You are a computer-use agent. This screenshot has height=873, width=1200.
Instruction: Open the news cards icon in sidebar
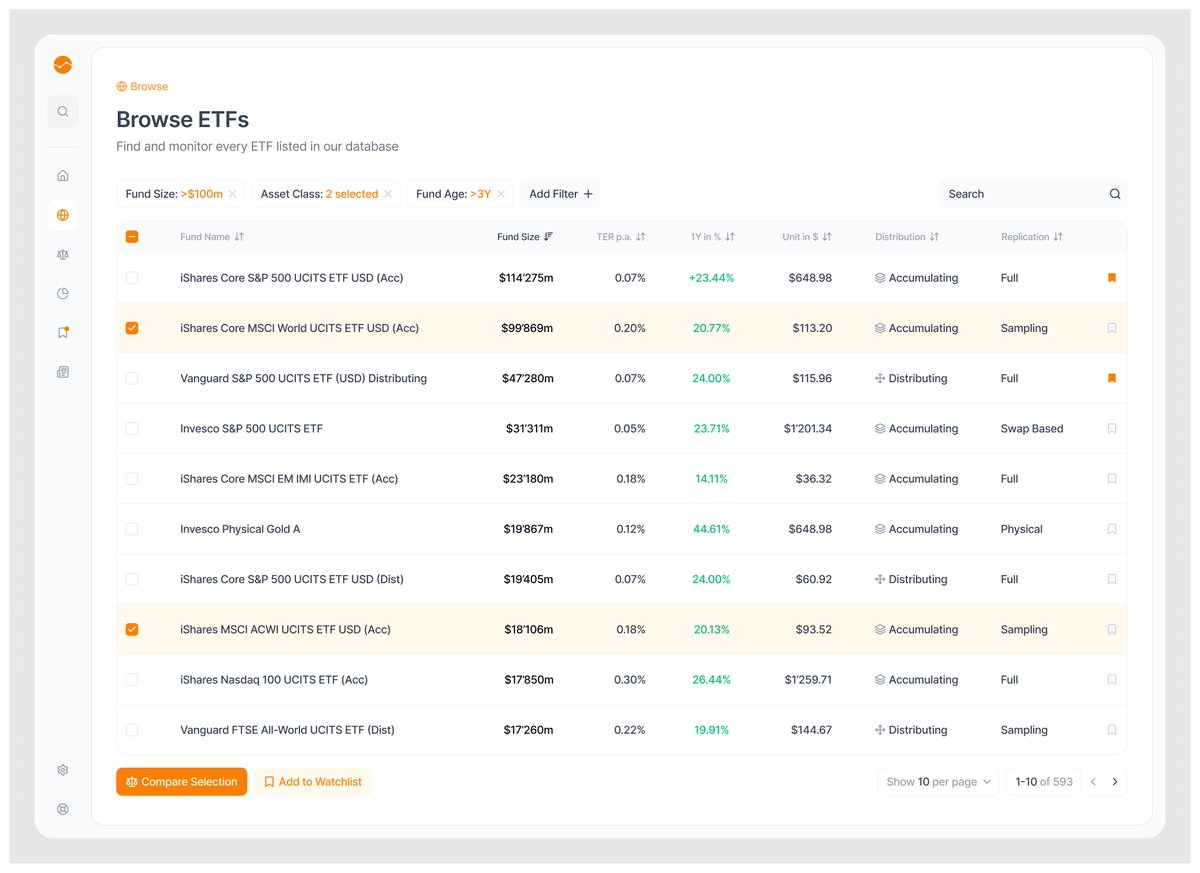click(62, 371)
